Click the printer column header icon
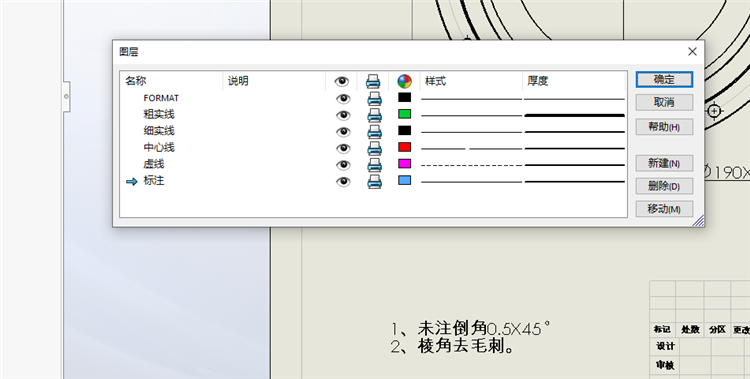 click(x=373, y=81)
